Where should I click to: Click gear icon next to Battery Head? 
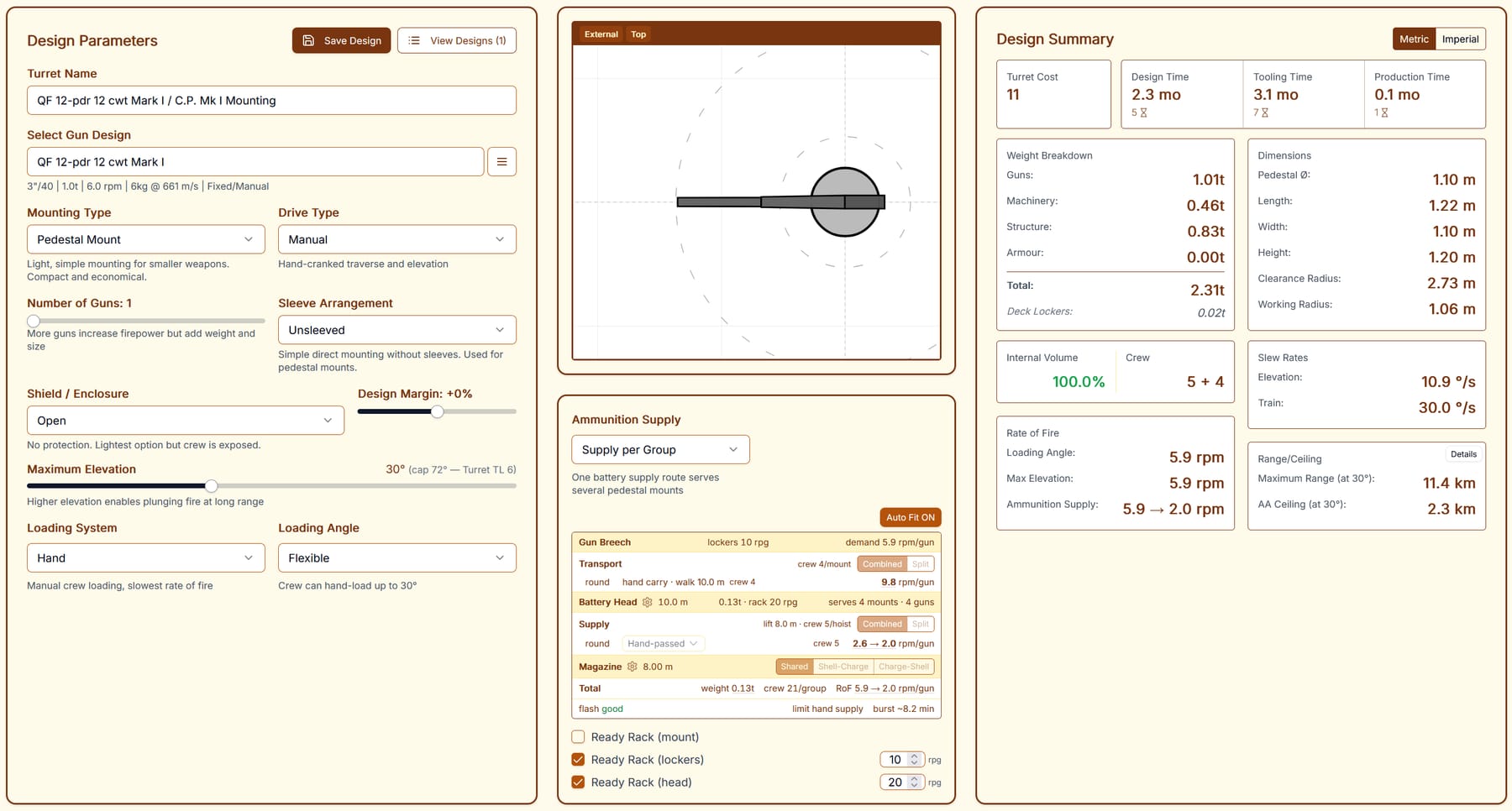(648, 602)
